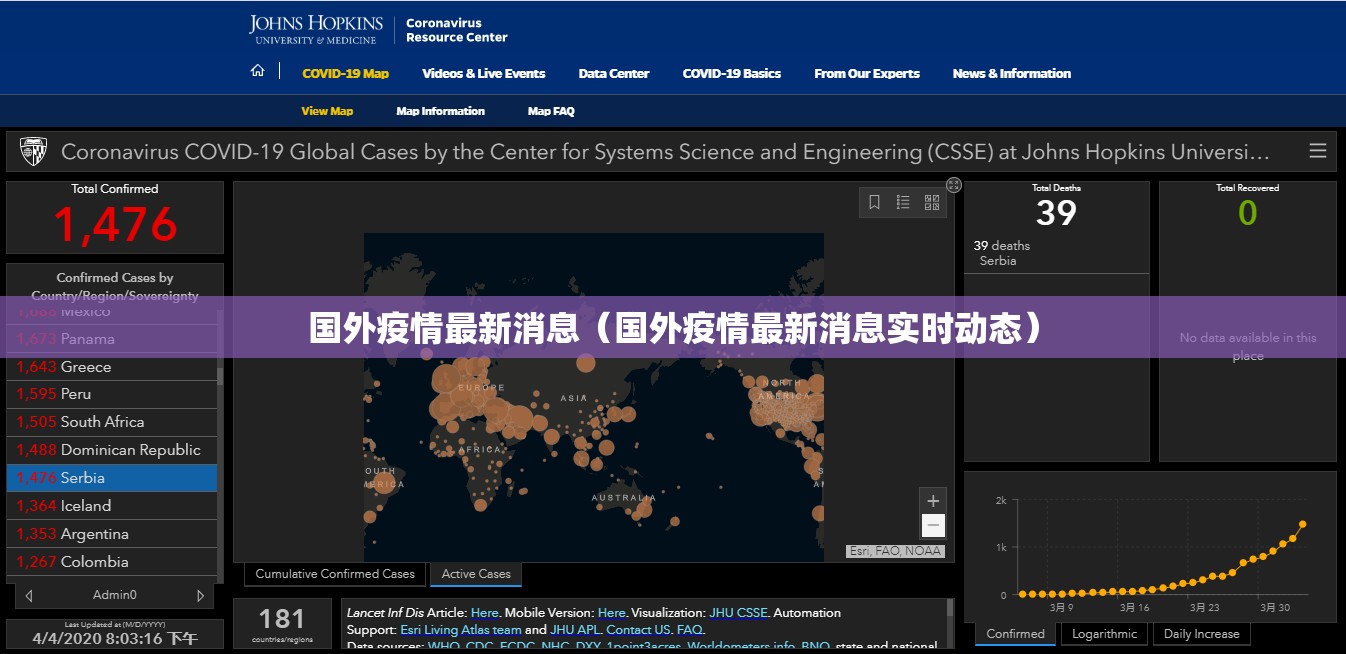Click the Total Deaths 39 value
Image resolution: width=1346 pixels, height=654 pixels.
1056,213
